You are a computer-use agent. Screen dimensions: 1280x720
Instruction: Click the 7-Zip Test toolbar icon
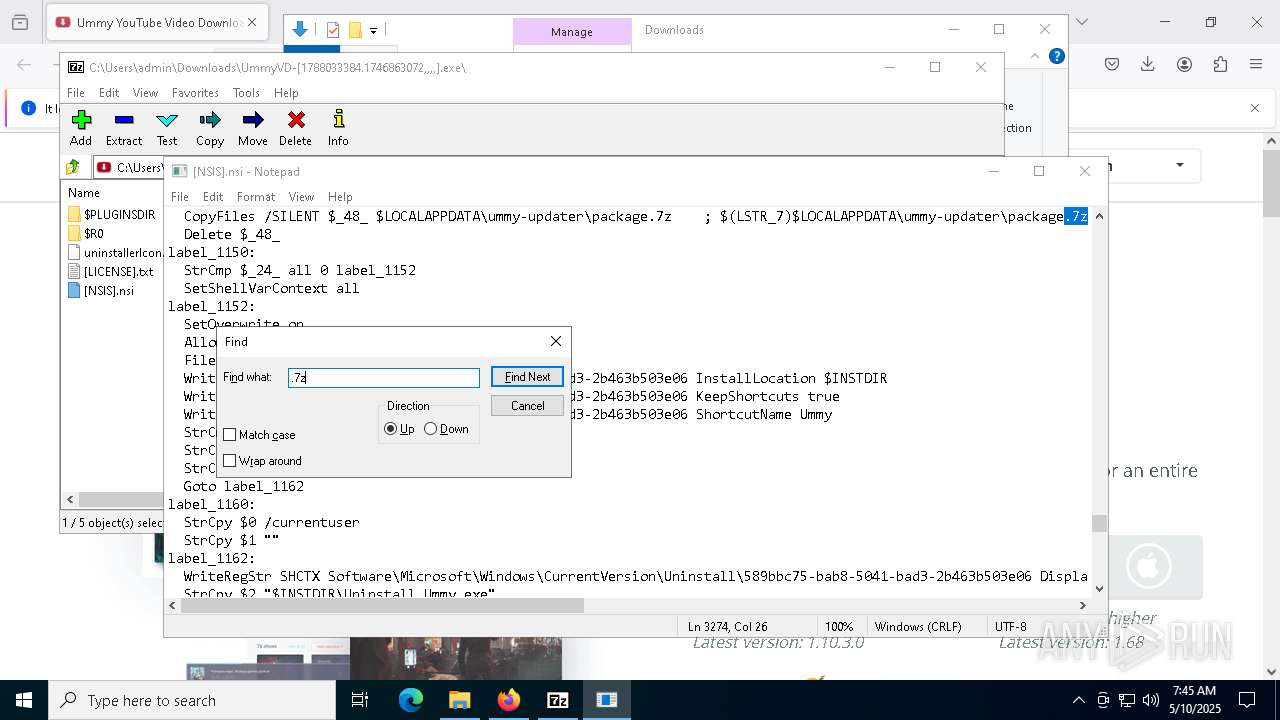[167, 128]
